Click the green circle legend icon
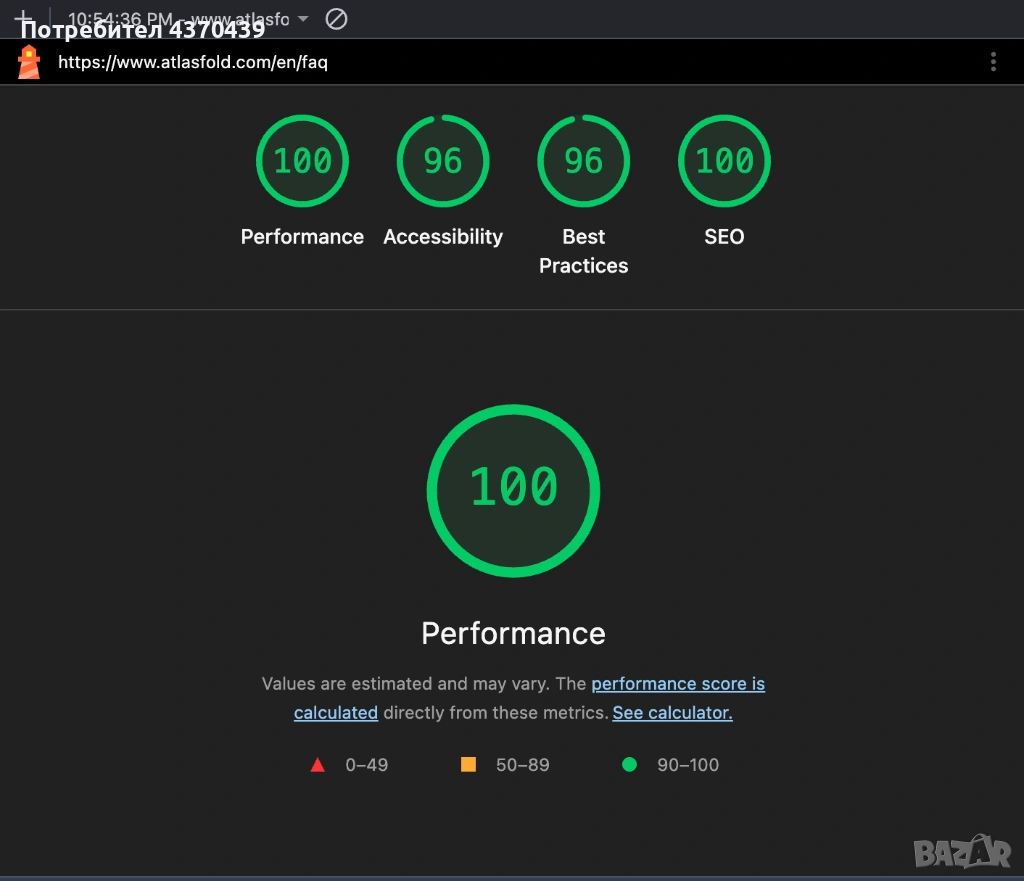The width and height of the screenshot is (1024, 881). [x=629, y=765]
